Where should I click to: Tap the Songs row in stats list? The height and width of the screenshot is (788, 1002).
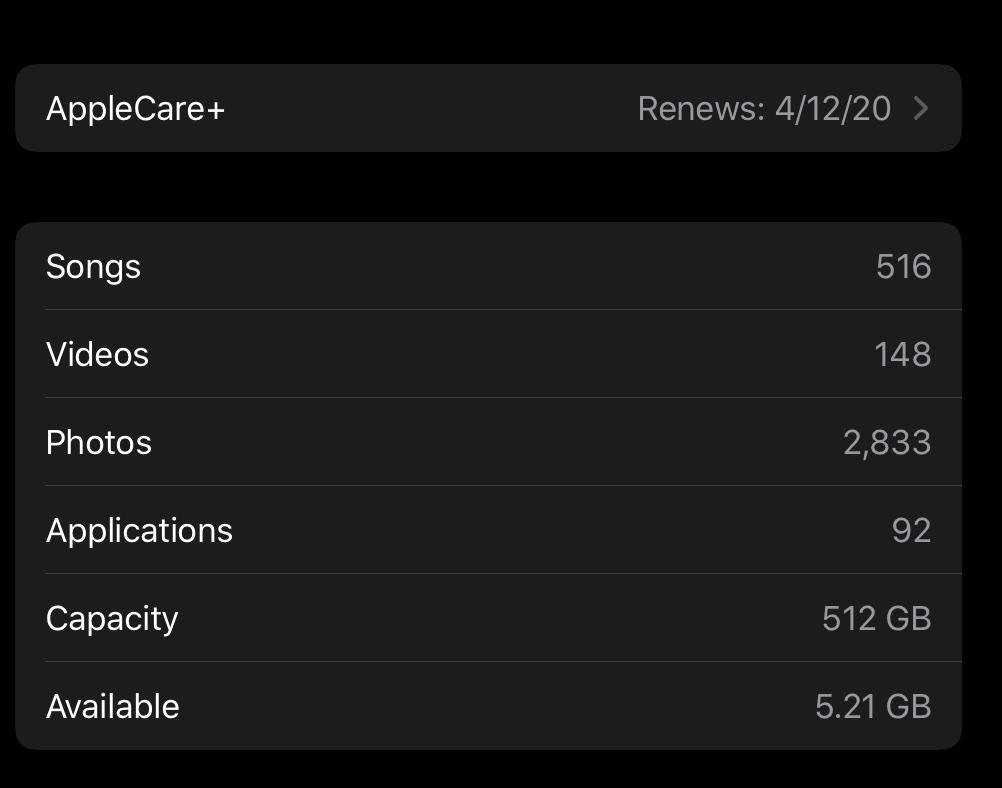coord(488,267)
